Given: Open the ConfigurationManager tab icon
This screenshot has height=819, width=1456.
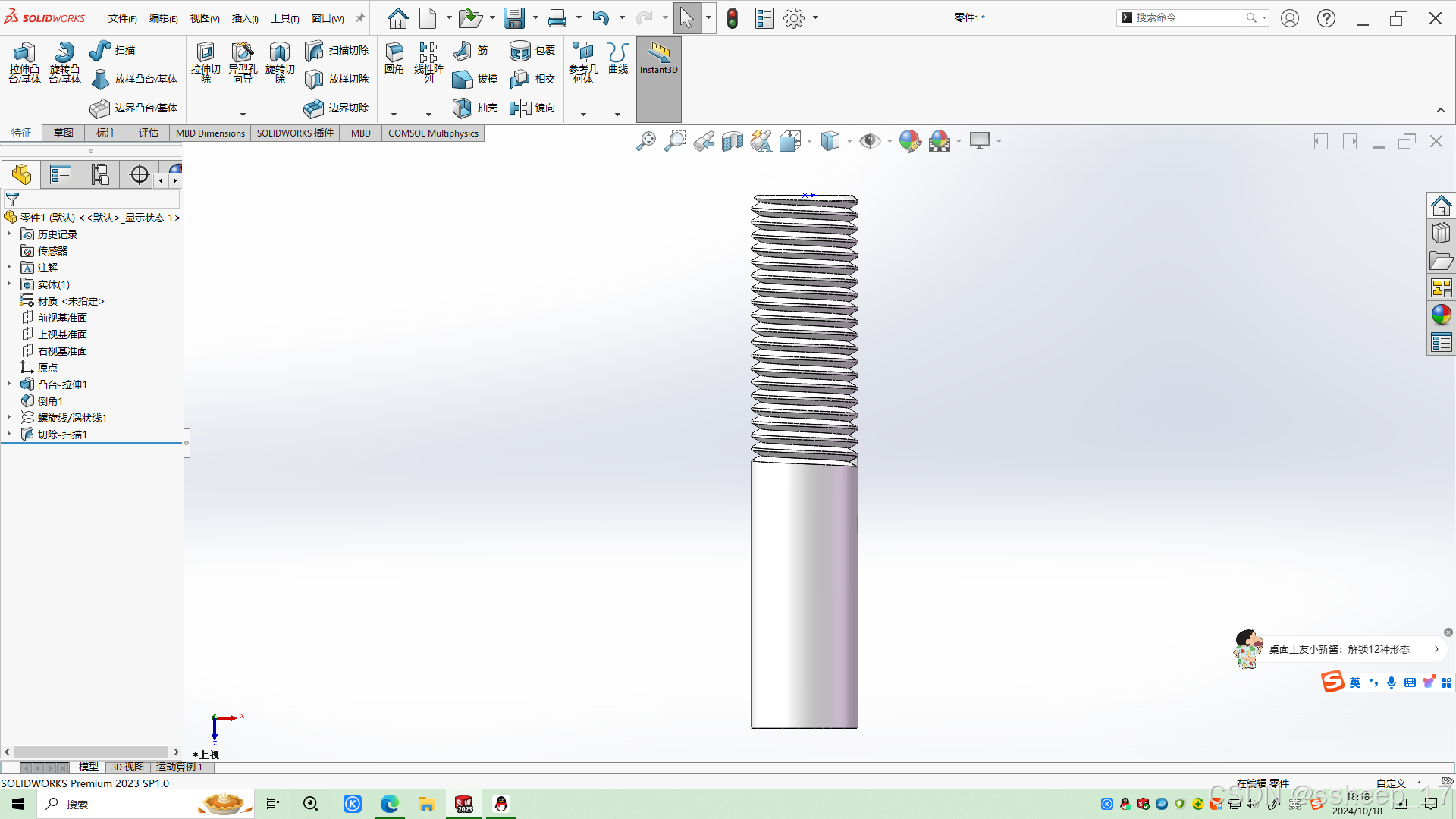Looking at the screenshot, I should 100,175.
